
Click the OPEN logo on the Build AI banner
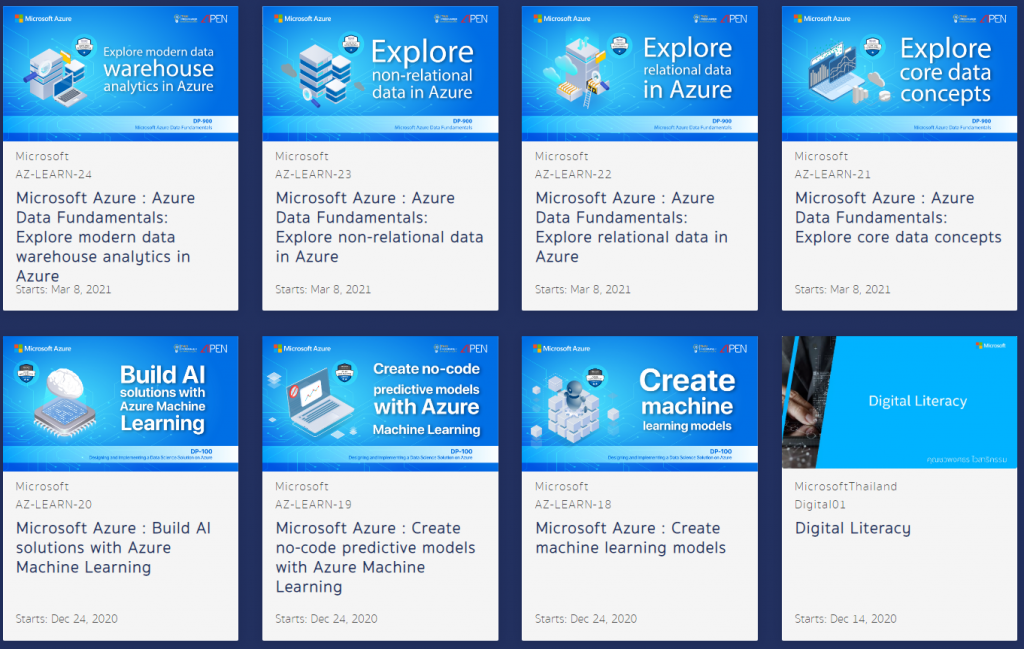tap(214, 349)
